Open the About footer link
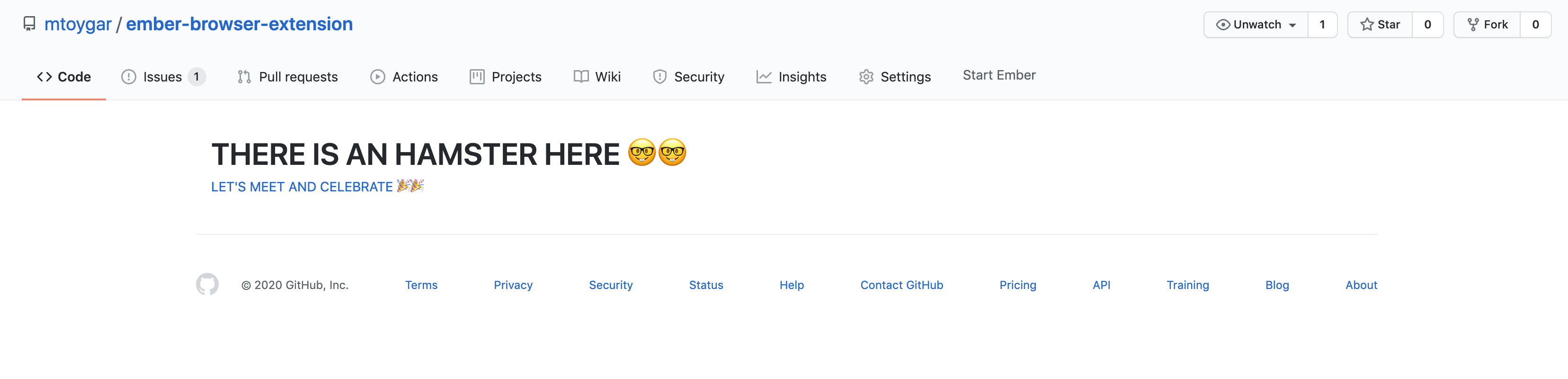 [1361, 285]
